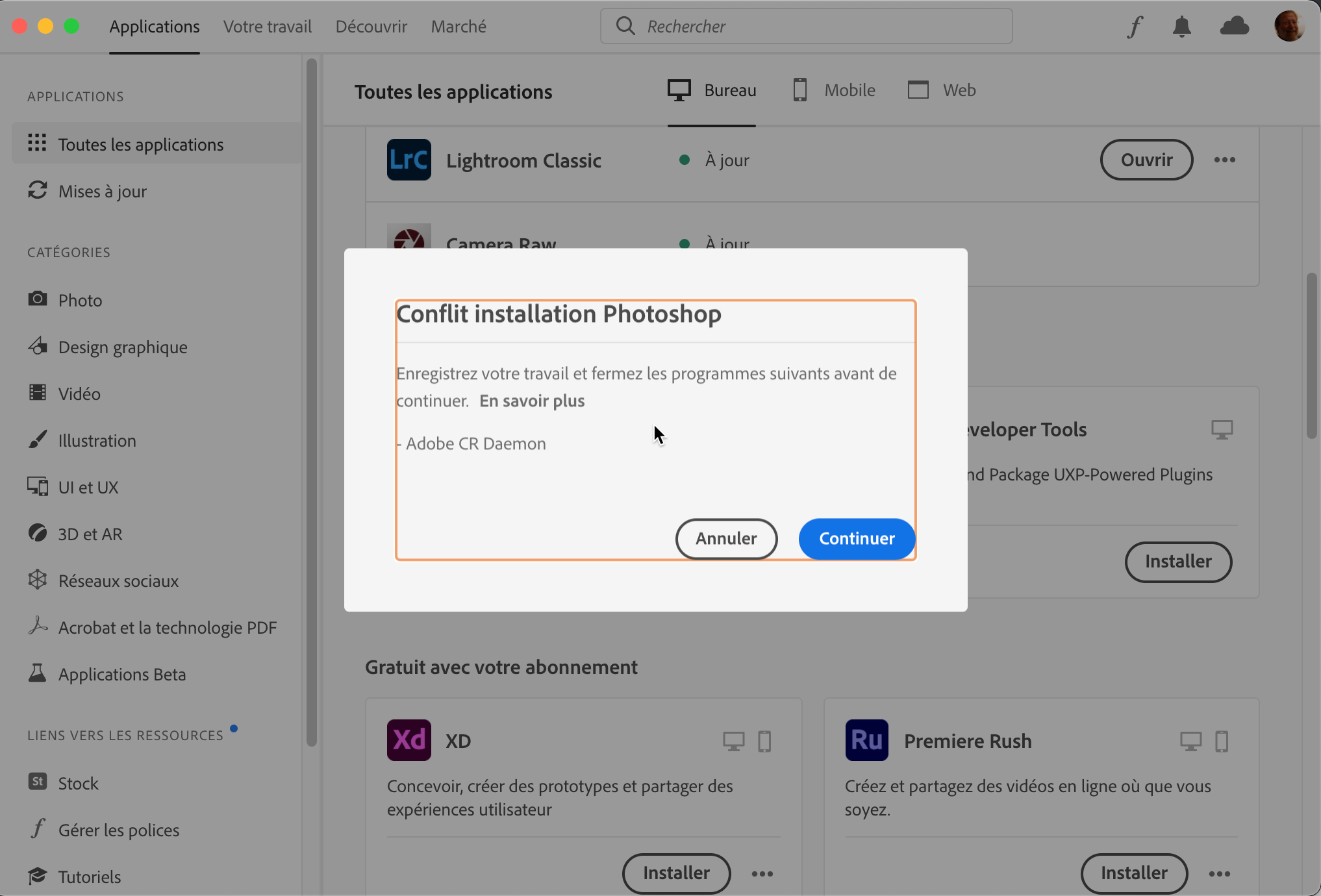The width and height of the screenshot is (1321, 896).
Task: Open the notifications bell
Action: coord(1181,27)
